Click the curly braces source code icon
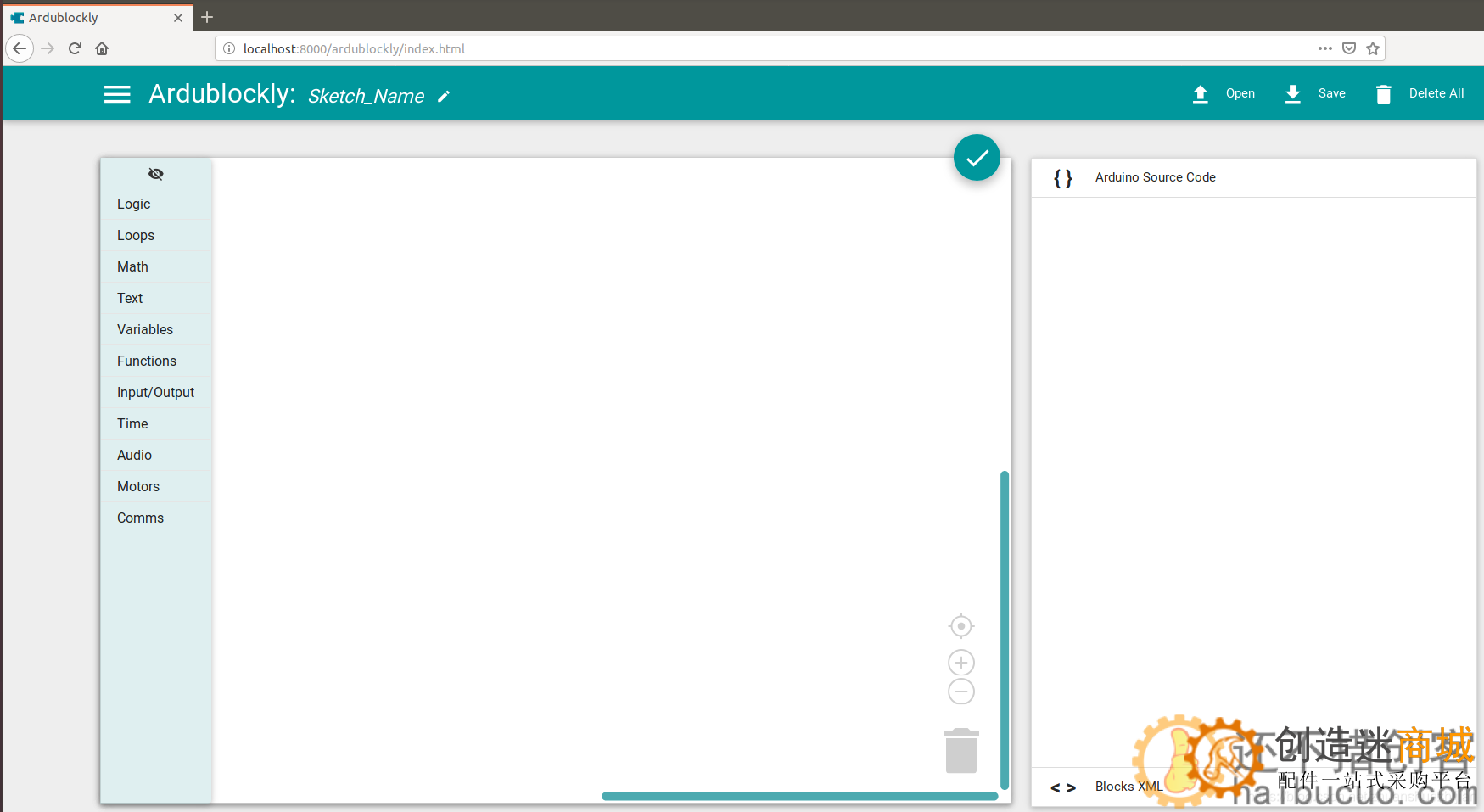The height and width of the screenshot is (812, 1484). pyautogui.click(x=1063, y=178)
